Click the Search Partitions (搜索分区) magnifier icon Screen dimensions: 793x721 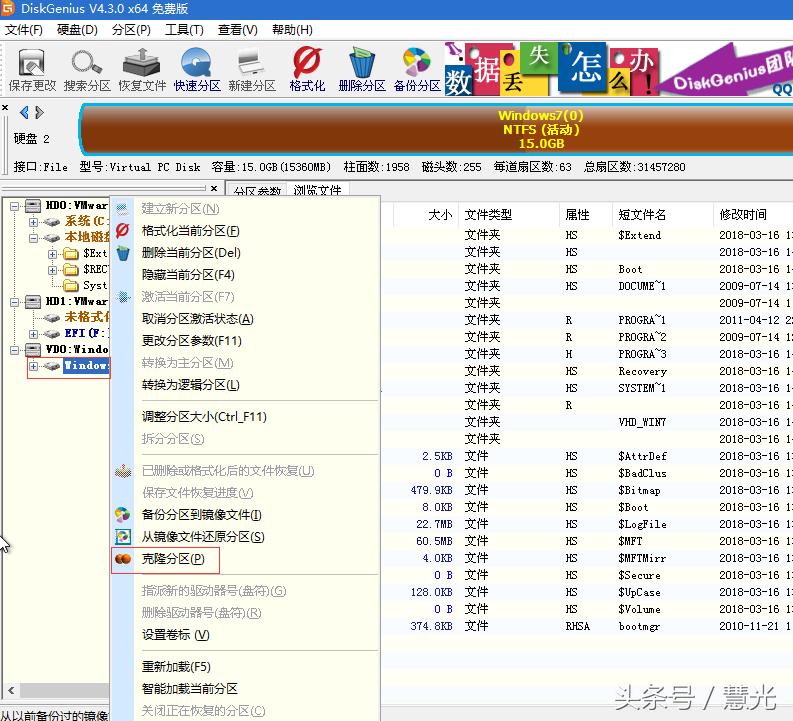point(87,69)
